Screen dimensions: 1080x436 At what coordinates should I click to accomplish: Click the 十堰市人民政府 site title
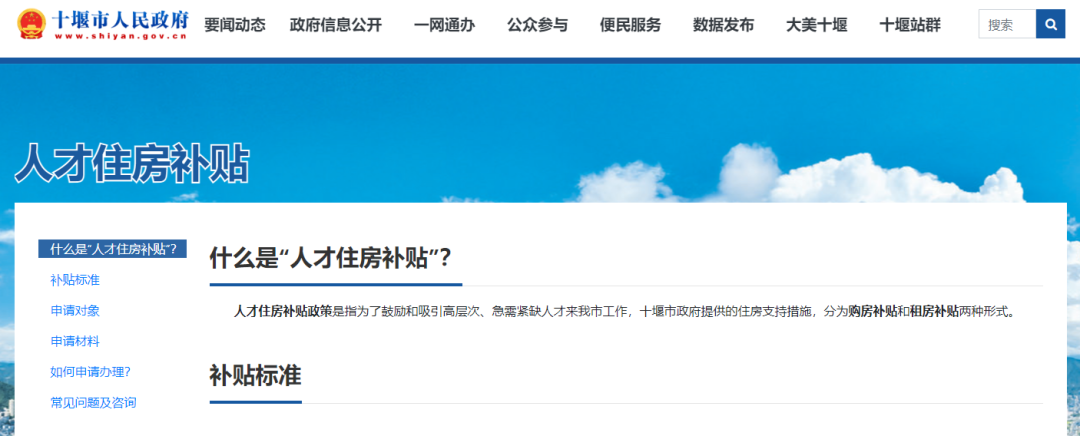tap(120, 19)
